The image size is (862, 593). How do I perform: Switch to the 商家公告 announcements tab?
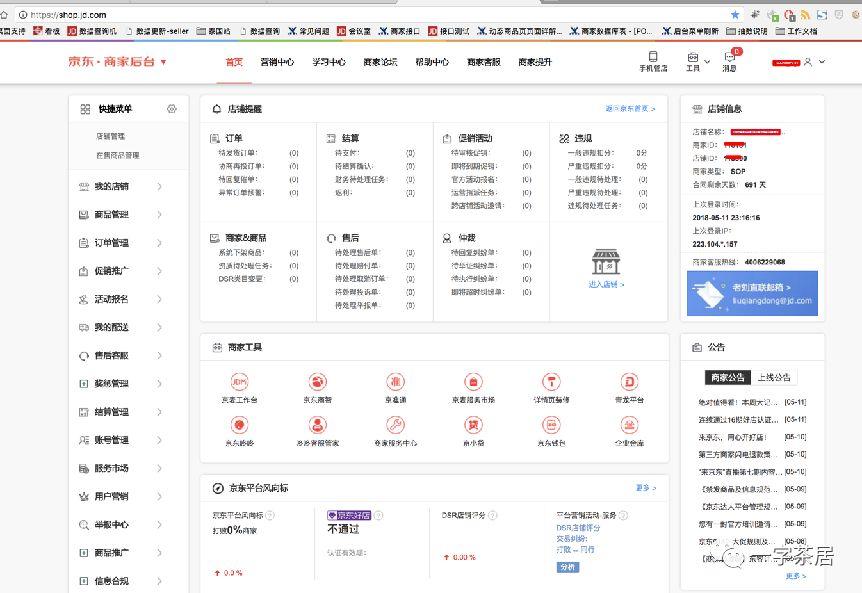click(727, 377)
